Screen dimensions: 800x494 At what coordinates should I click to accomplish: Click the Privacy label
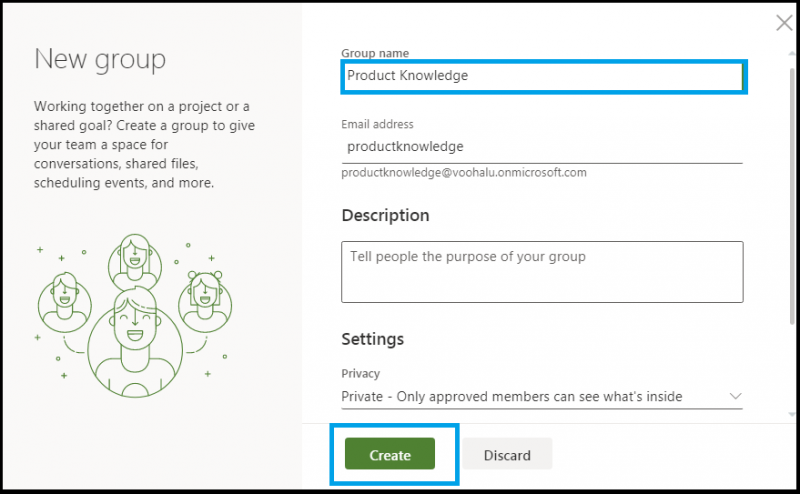coord(361,373)
